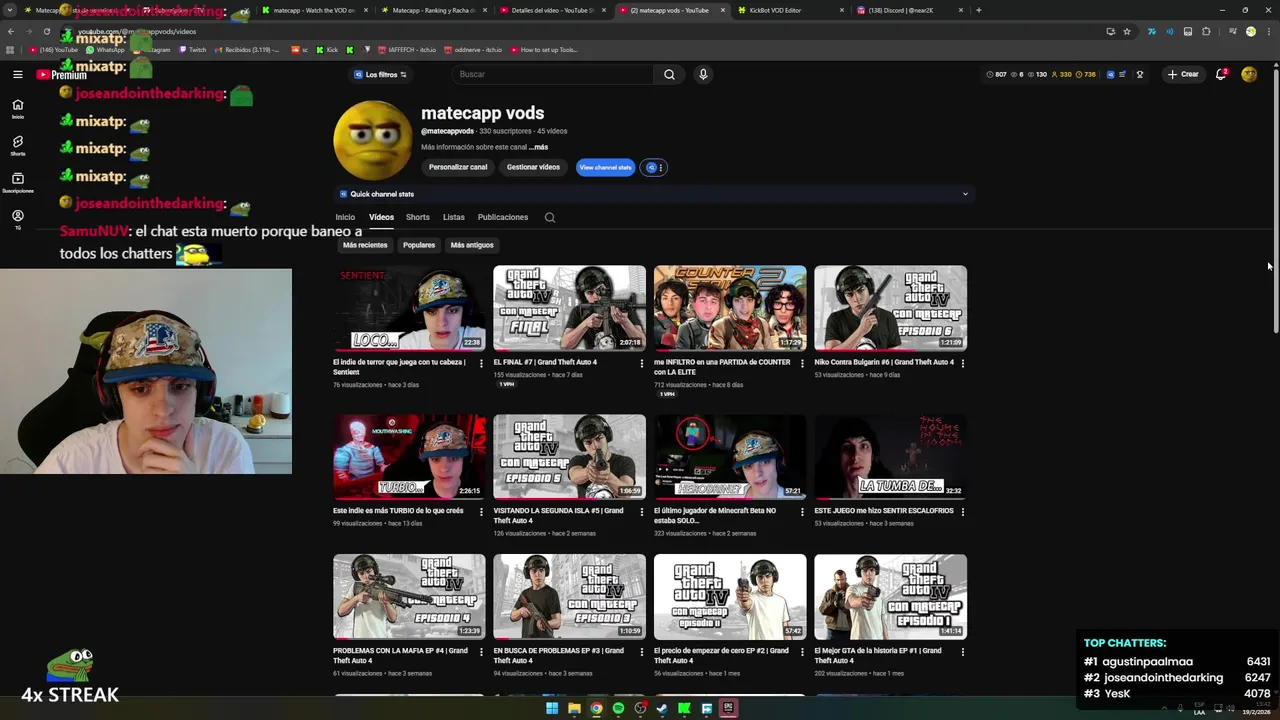
Task: Open File Explorer from the taskbar
Action: coord(574,708)
